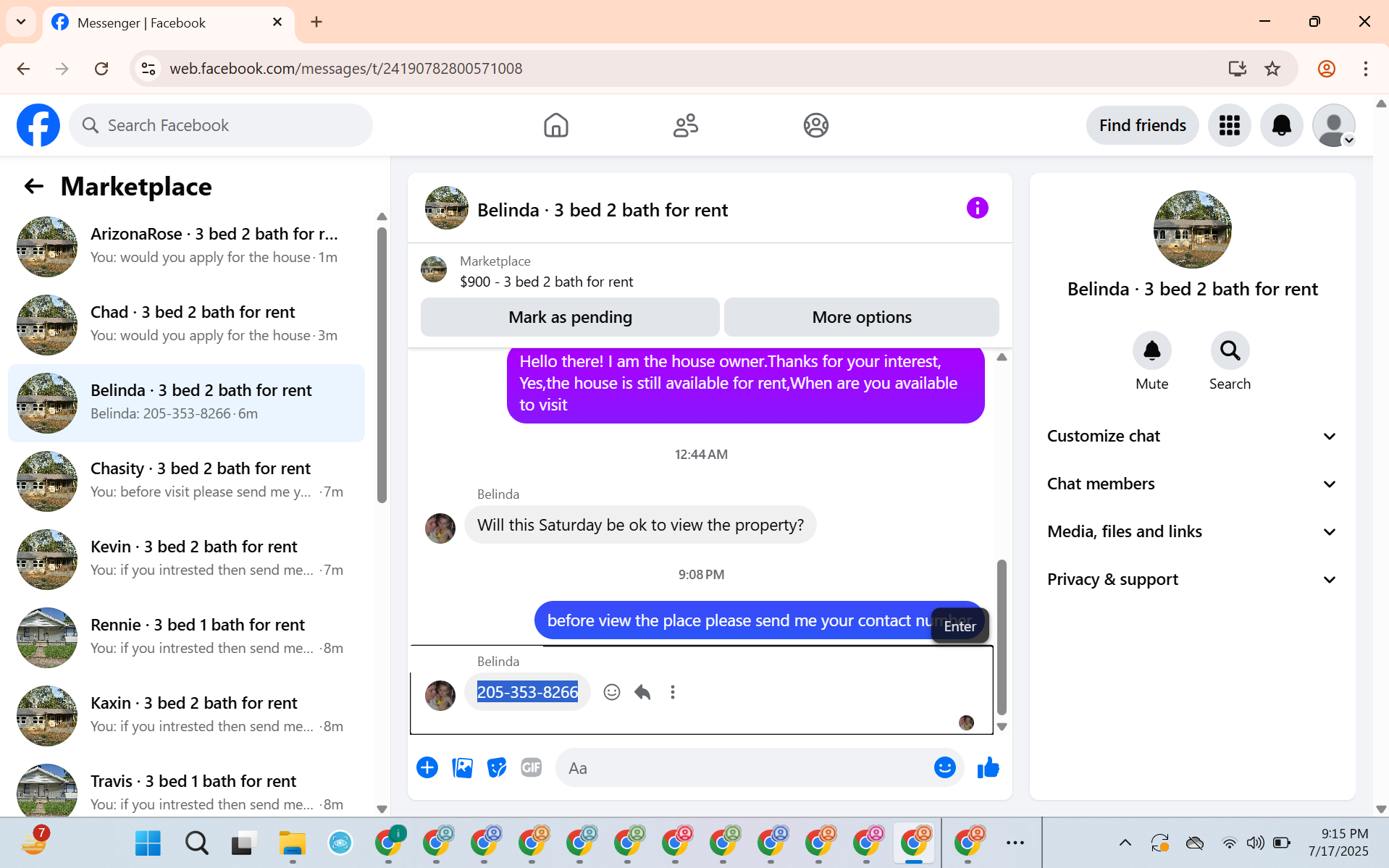Open the volume control in system tray
The image size is (1389, 868).
(1255, 843)
